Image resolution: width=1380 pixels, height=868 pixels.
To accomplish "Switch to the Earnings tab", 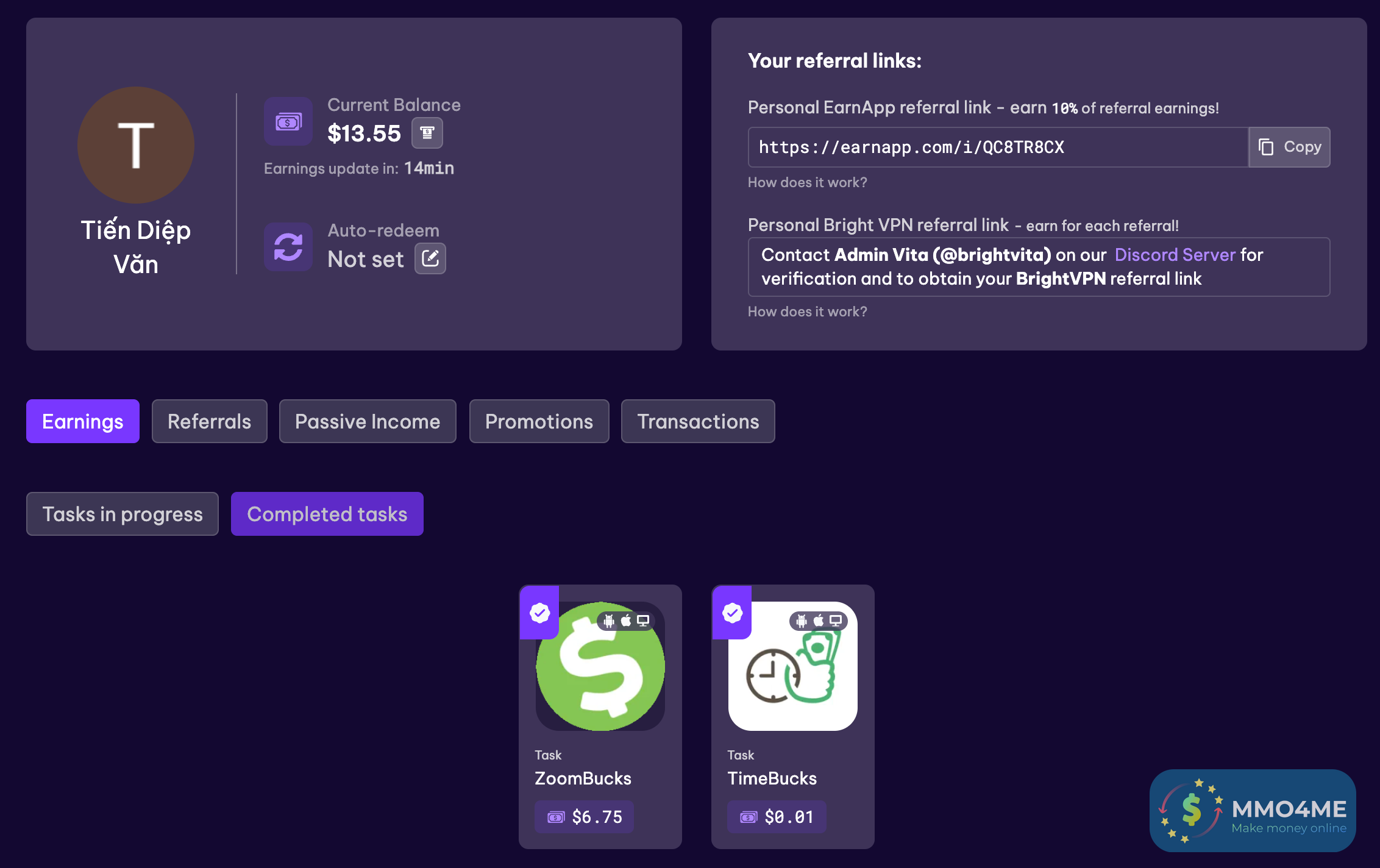I will click(x=83, y=421).
